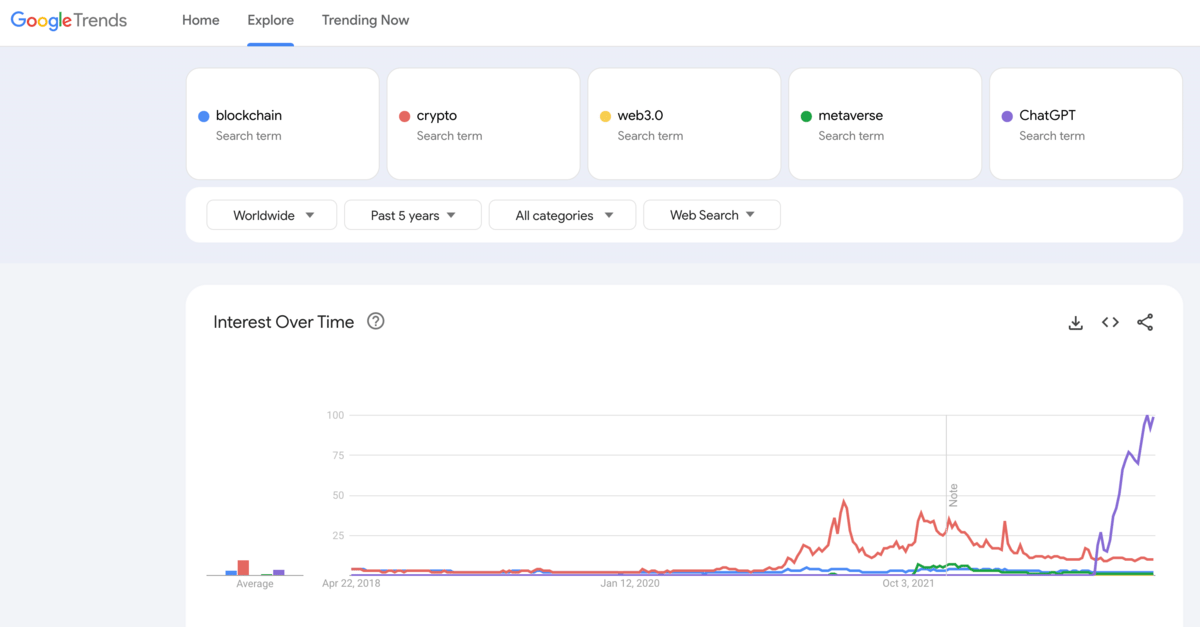This screenshot has width=1200, height=627.
Task: Share the Interest Over Time chart
Action: click(1145, 322)
